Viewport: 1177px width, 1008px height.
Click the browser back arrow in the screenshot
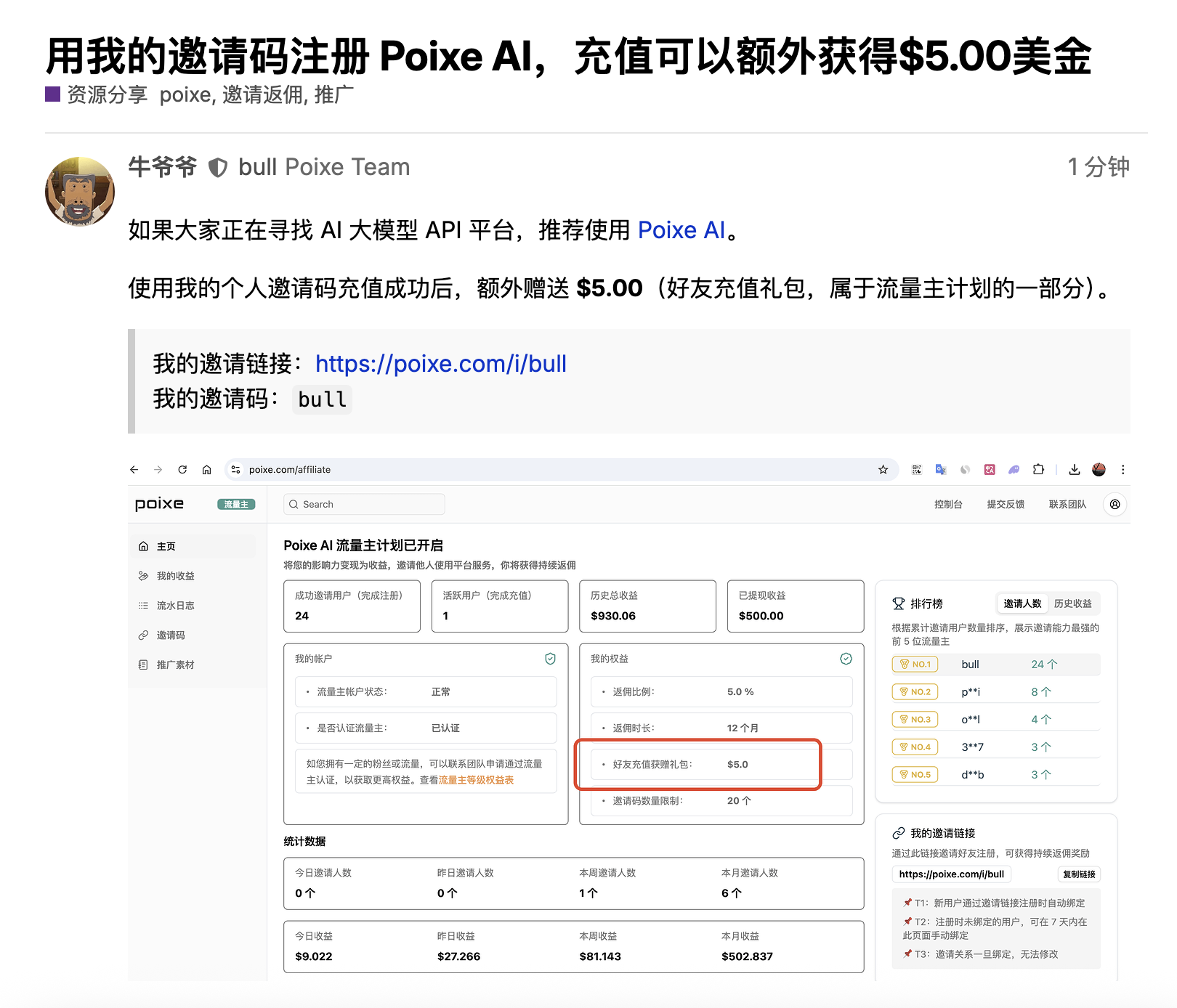(134, 470)
